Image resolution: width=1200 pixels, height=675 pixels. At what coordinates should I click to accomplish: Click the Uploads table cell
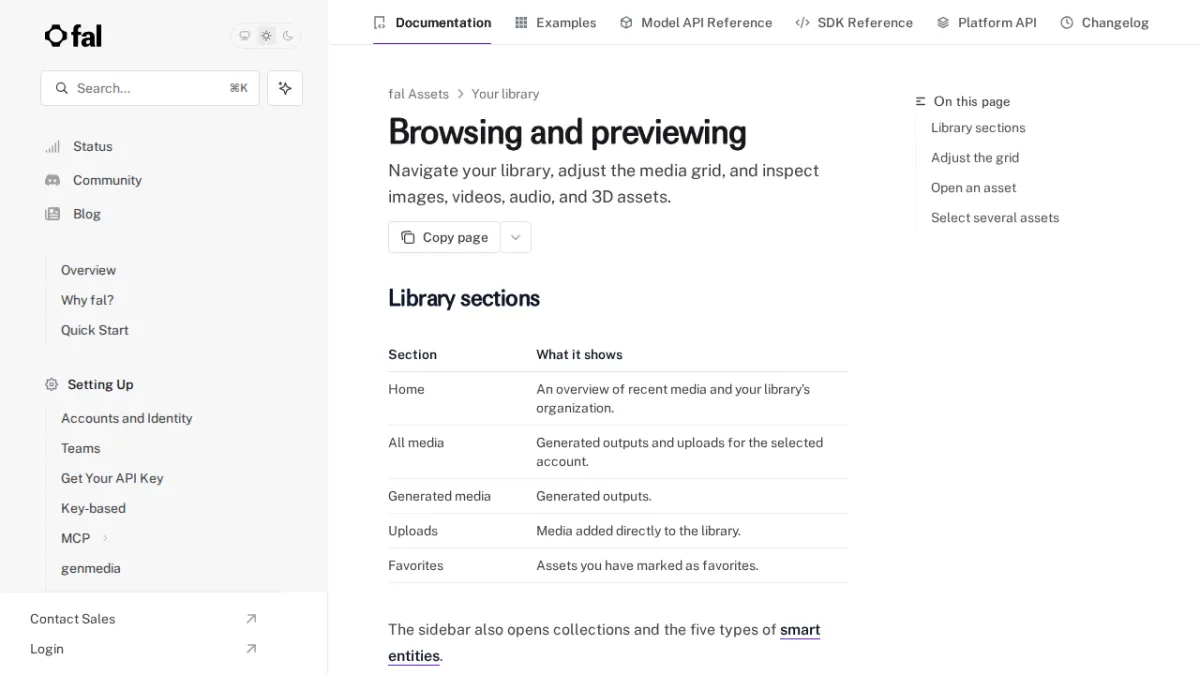[413, 531]
